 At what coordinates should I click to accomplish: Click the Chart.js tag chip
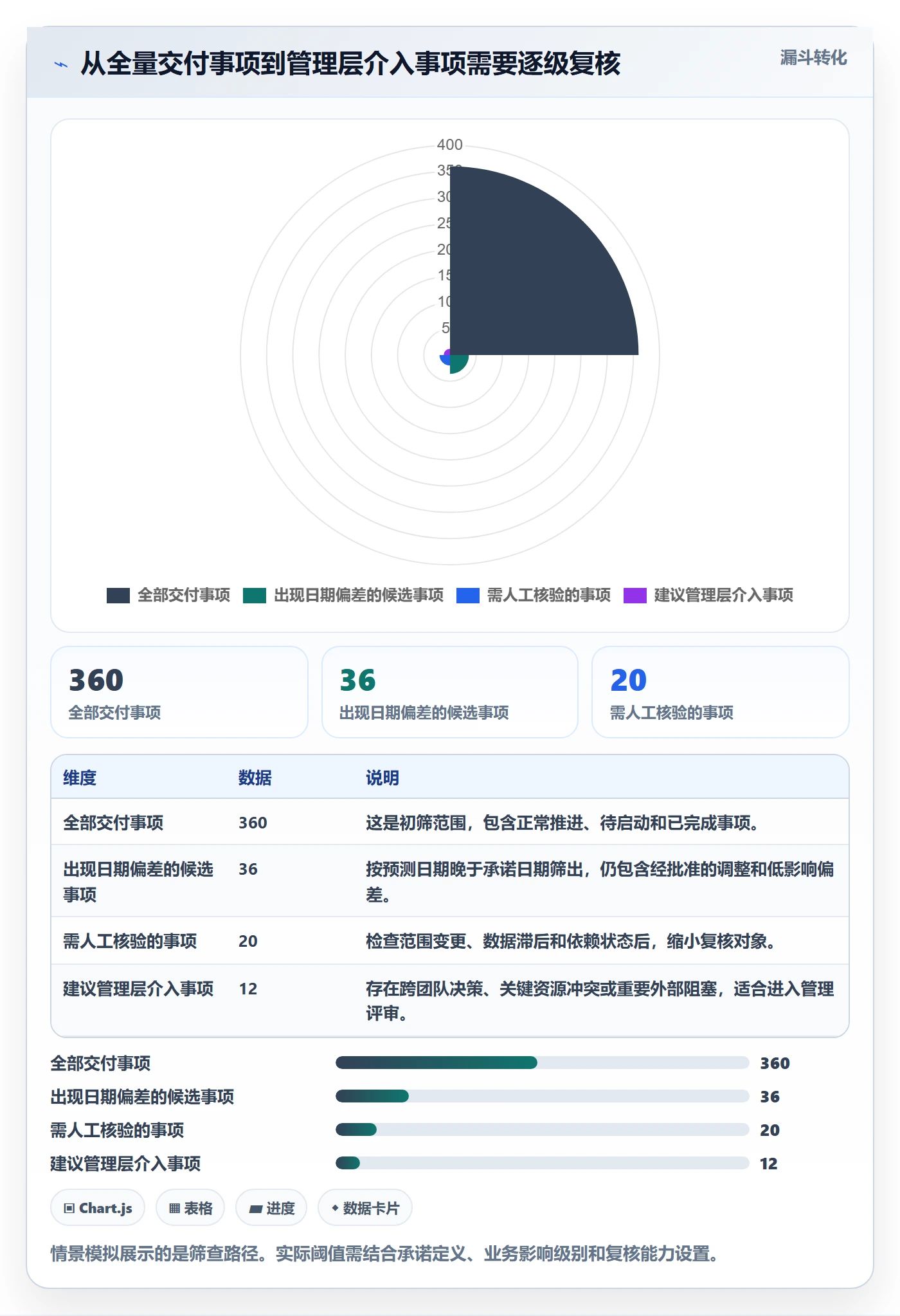98,1208
